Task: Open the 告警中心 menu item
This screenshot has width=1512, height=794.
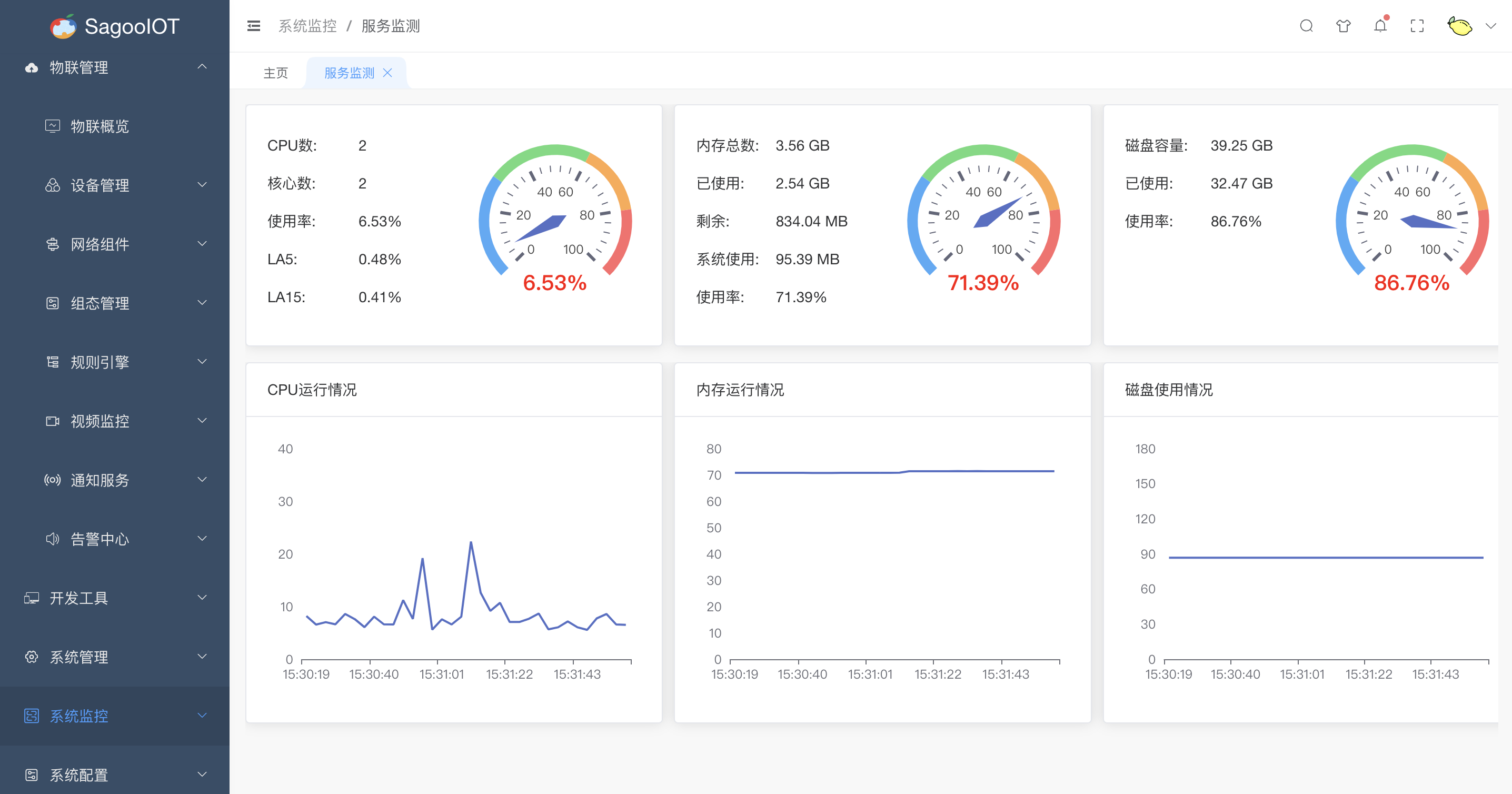Action: tap(100, 539)
